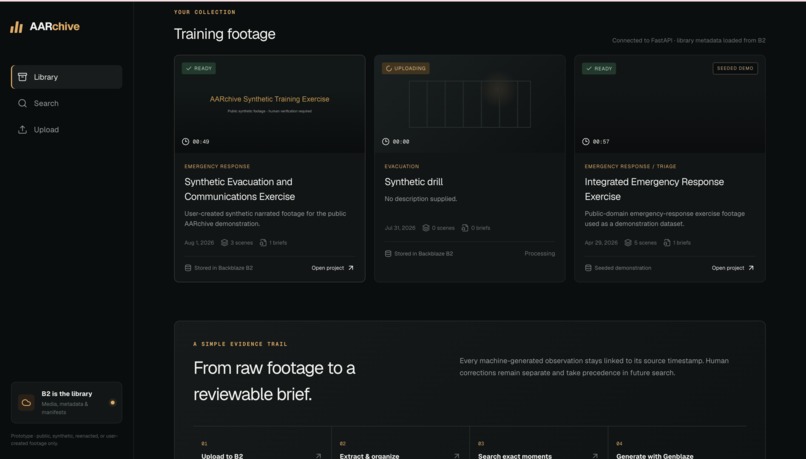Click the Processing status text
806x459 pixels.
[540, 253]
